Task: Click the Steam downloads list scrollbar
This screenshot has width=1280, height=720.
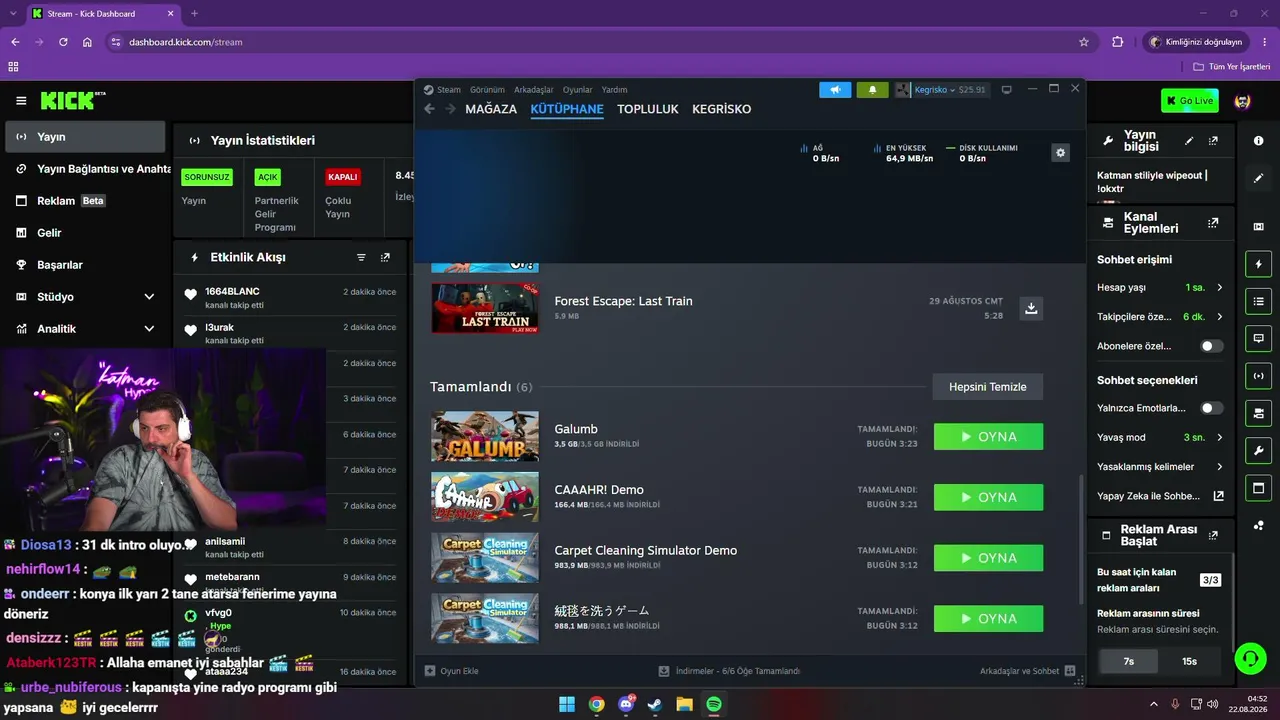Action: (1081, 540)
